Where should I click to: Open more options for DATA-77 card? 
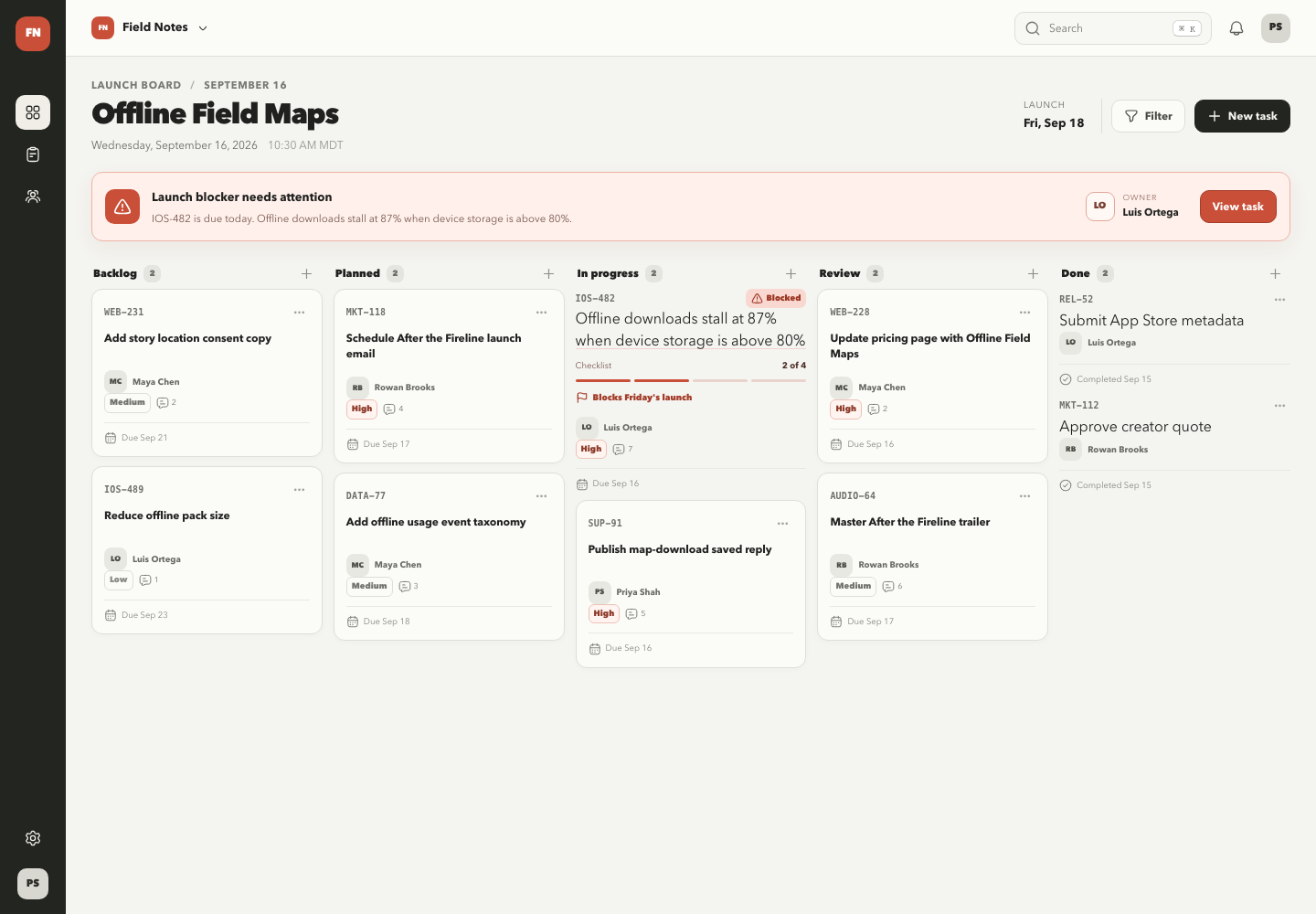(x=542, y=496)
